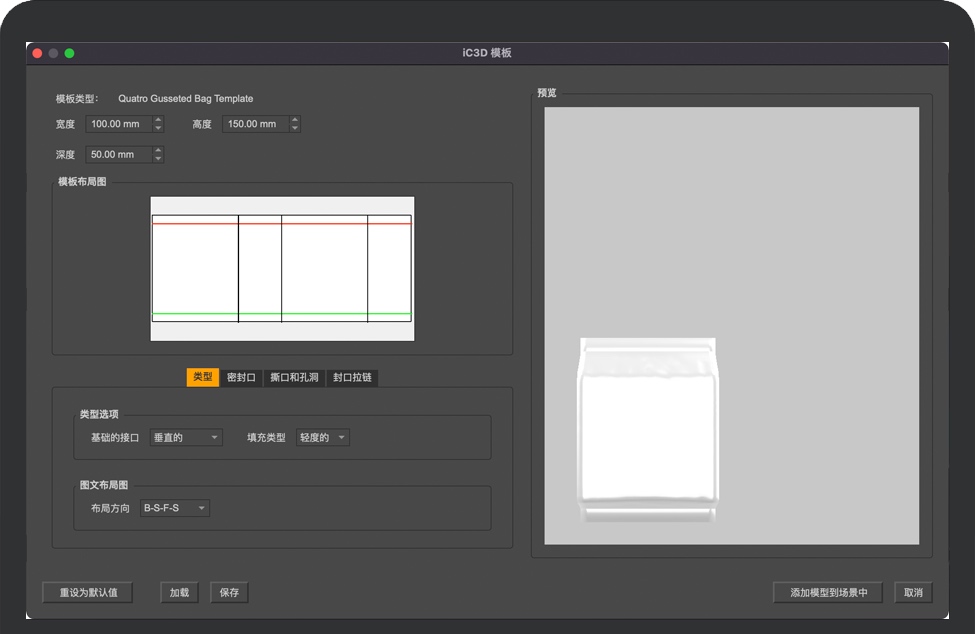Select the 类型 tab
975x634 pixels.
(x=202, y=377)
